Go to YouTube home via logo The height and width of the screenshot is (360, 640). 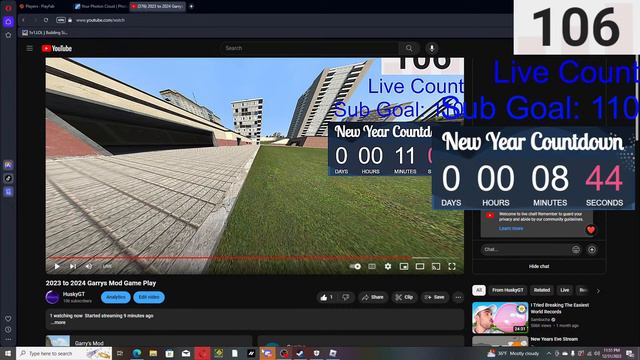(57, 48)
